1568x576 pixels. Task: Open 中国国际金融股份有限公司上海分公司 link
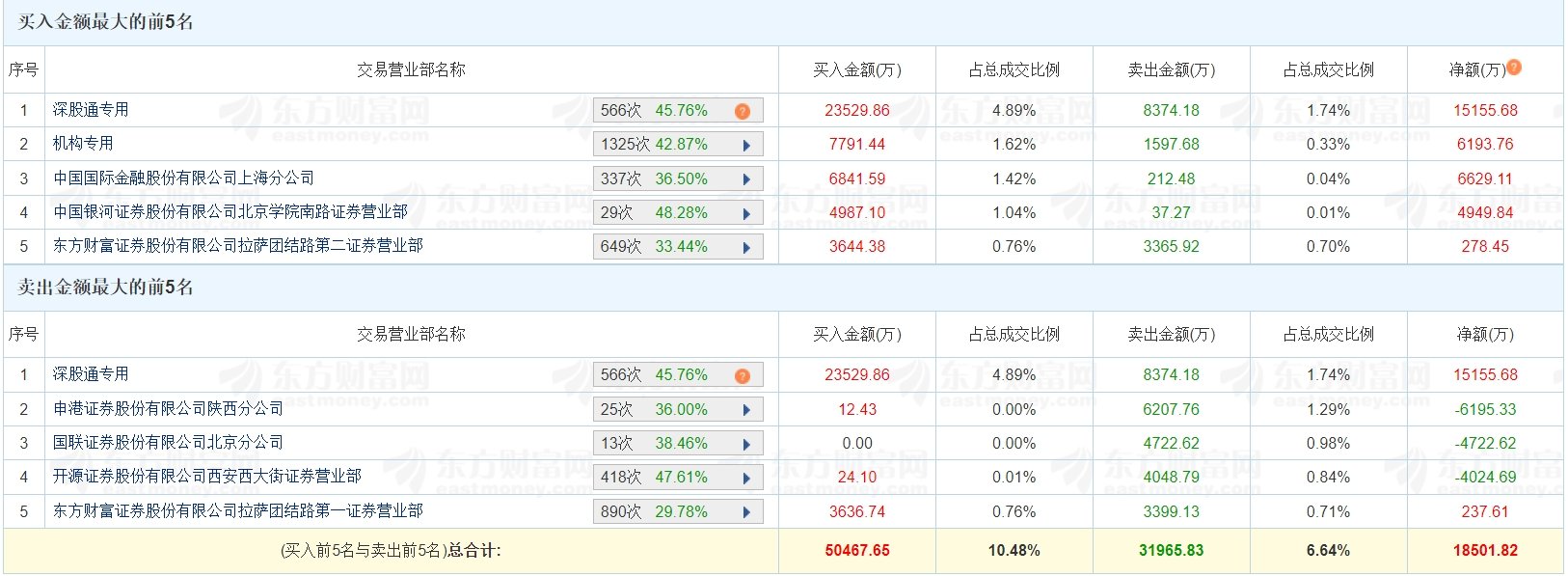point(183,178)
